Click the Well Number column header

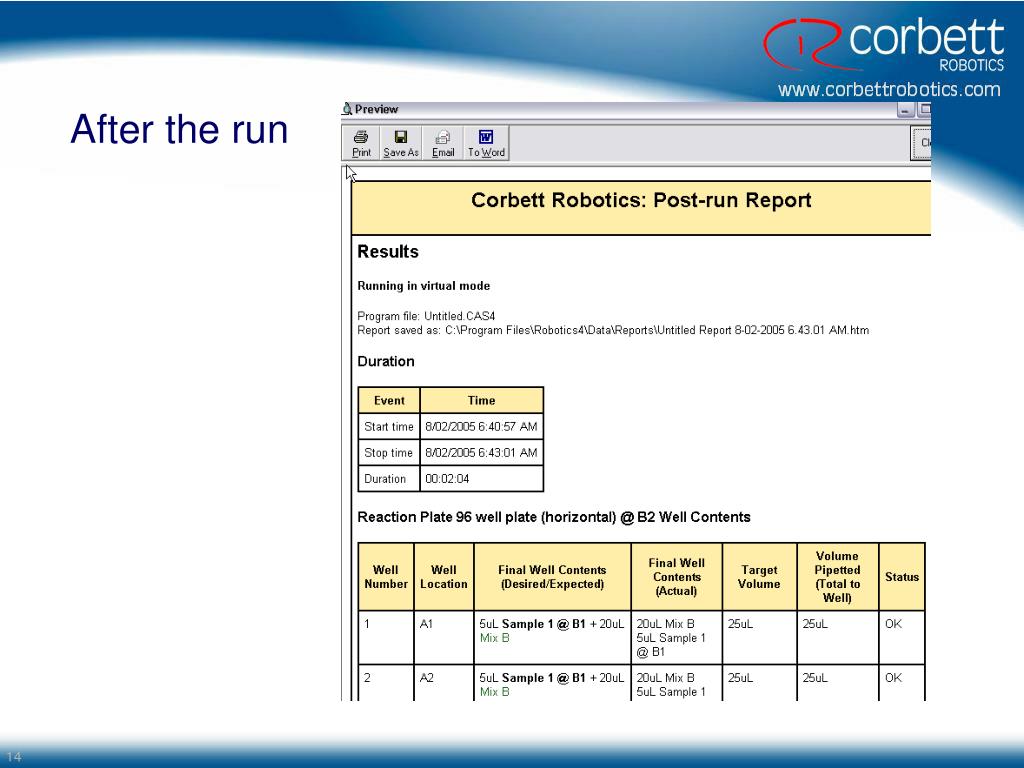click(386, 577)
